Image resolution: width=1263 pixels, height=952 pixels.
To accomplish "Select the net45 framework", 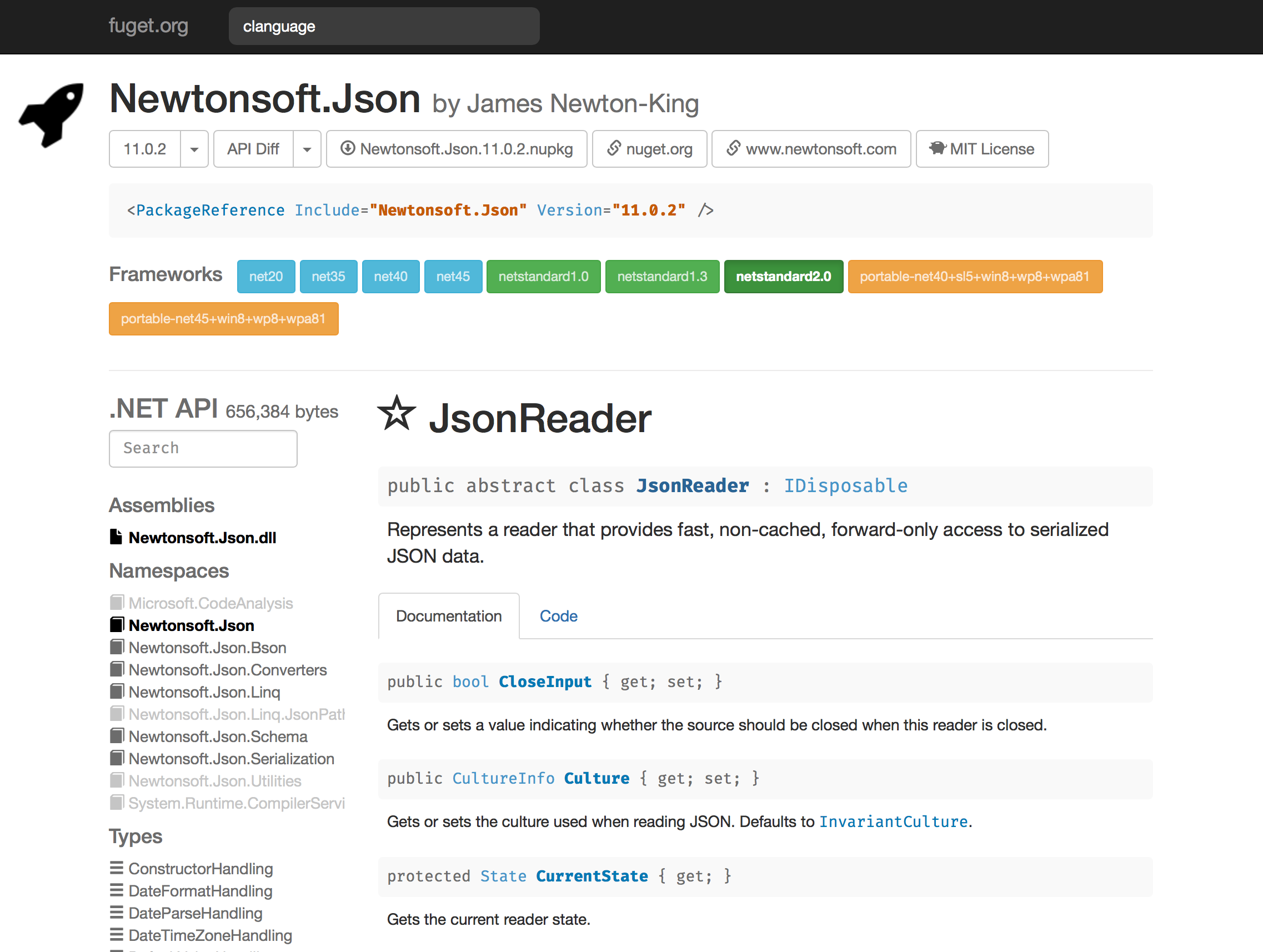I will [453, 277].
